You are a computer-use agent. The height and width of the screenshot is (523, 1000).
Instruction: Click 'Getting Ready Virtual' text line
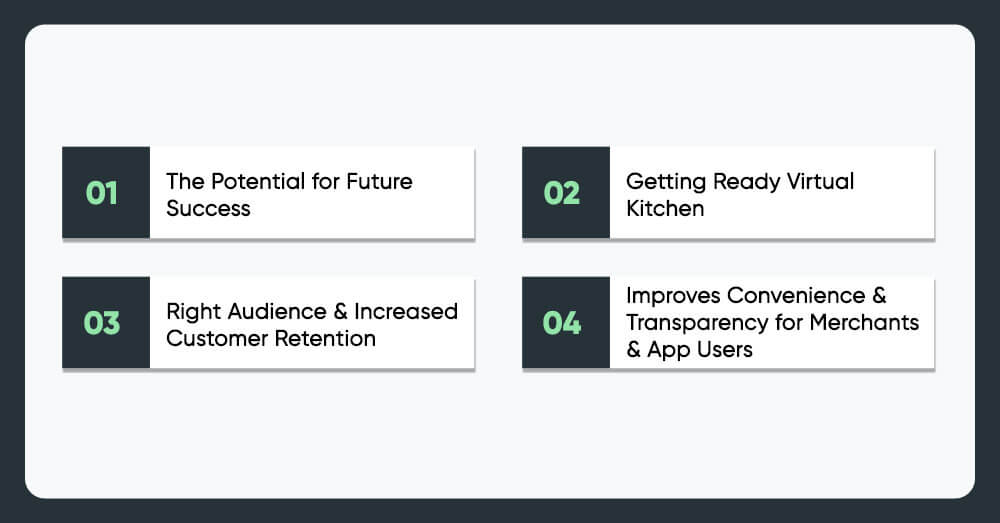pos(740,182)
